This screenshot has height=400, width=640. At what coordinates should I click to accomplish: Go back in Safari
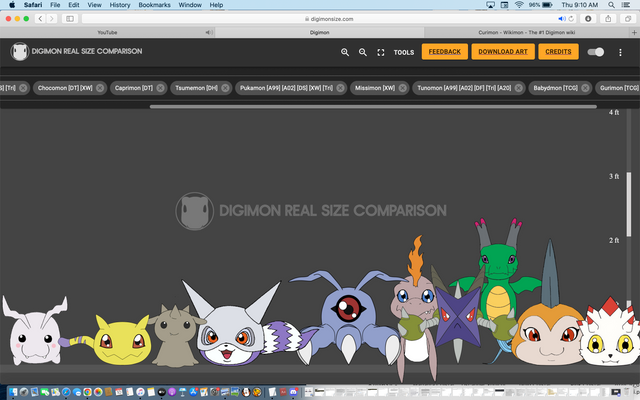click(40, 19)
